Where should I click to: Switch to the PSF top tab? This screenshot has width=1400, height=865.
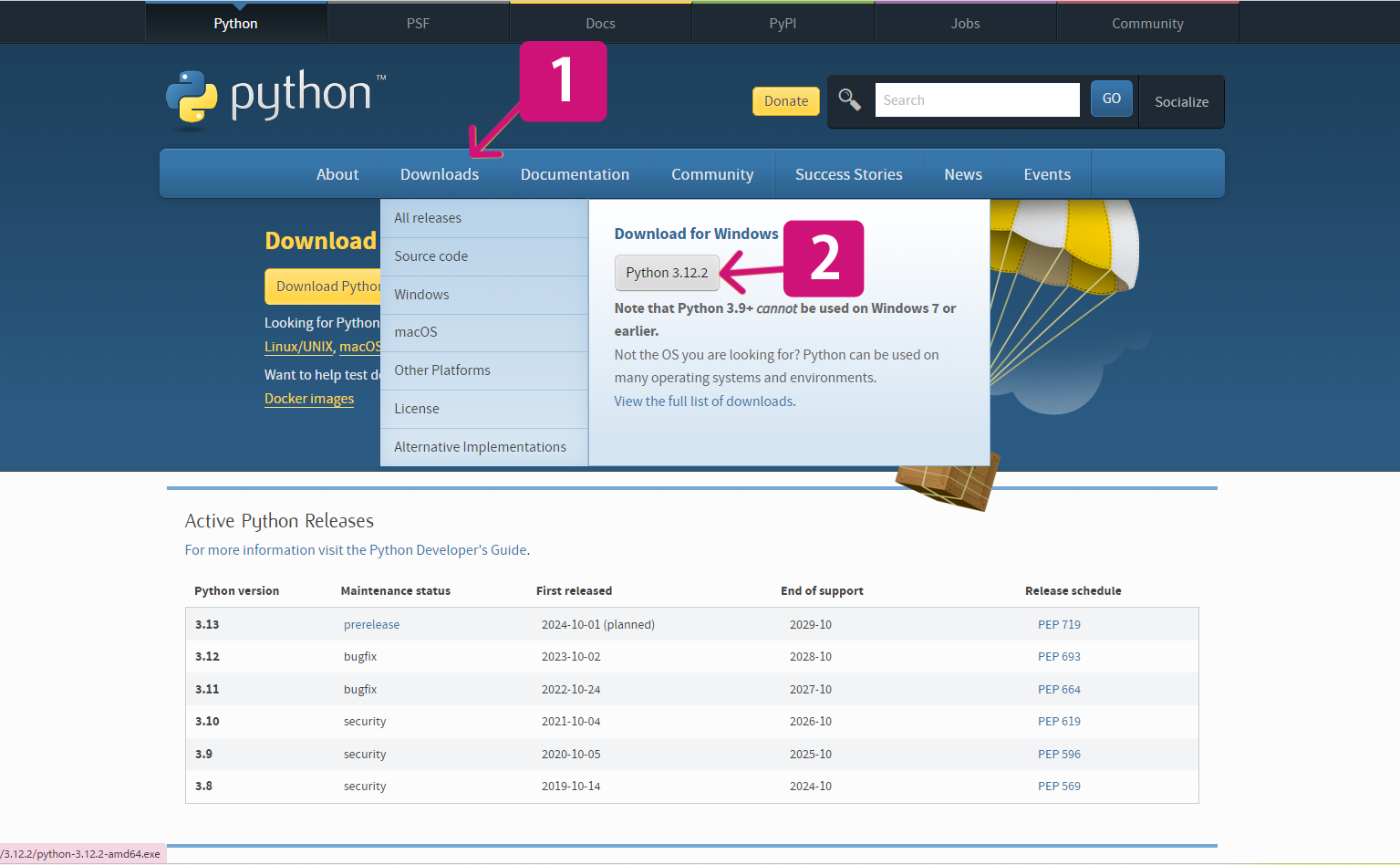[418, 24]
